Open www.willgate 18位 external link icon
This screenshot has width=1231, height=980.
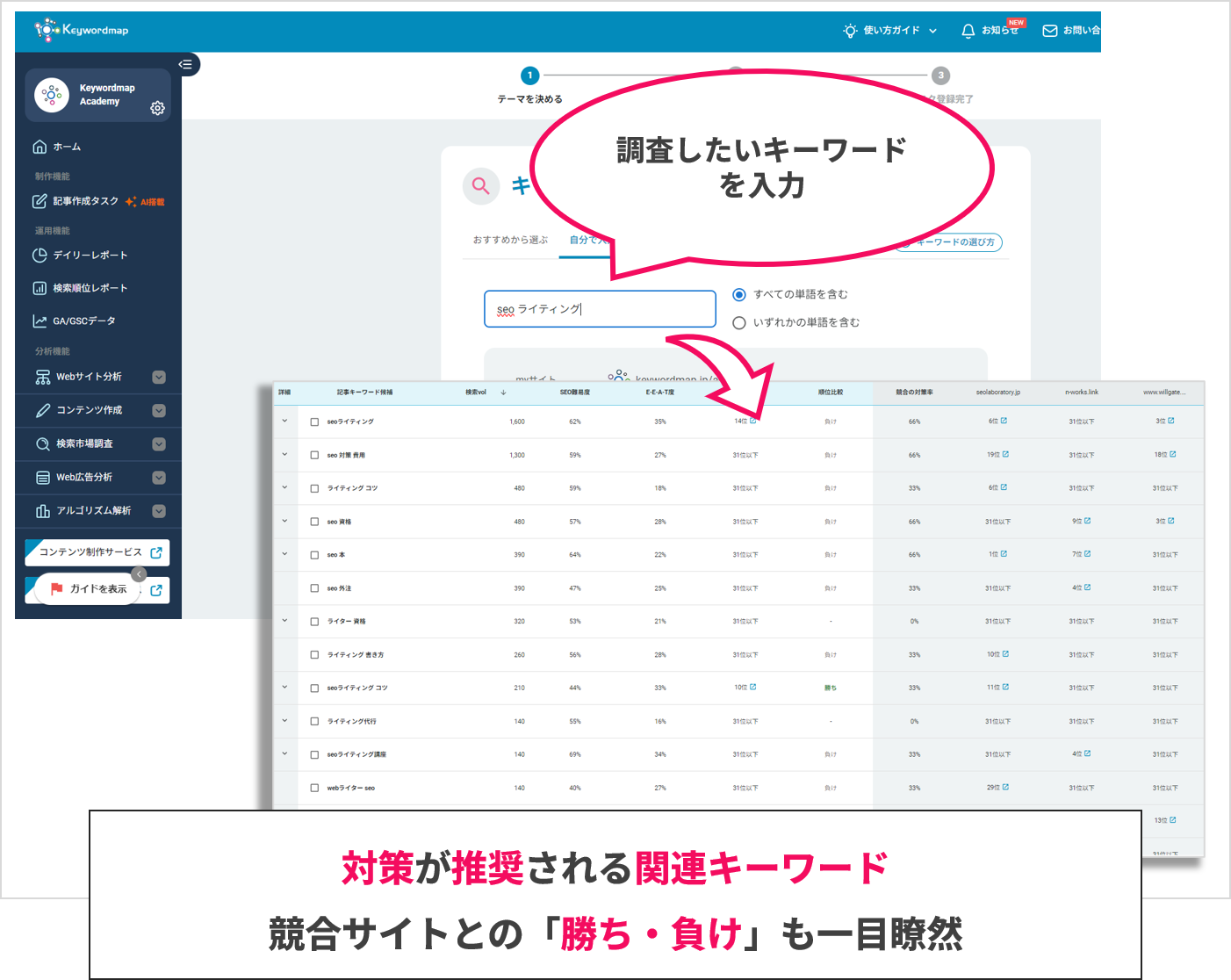[x=1173, y=454]
